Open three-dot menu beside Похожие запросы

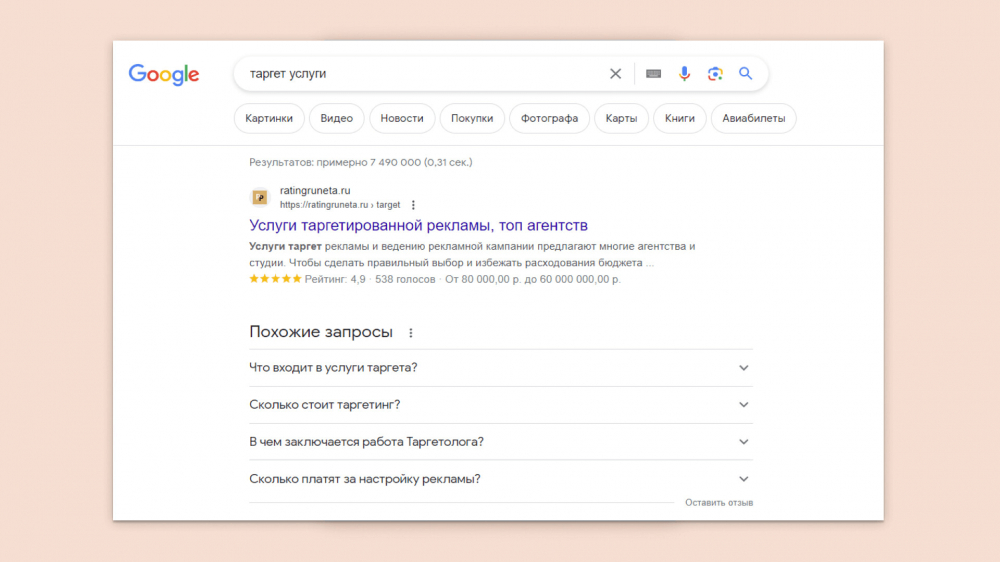[x=411, y=332]
